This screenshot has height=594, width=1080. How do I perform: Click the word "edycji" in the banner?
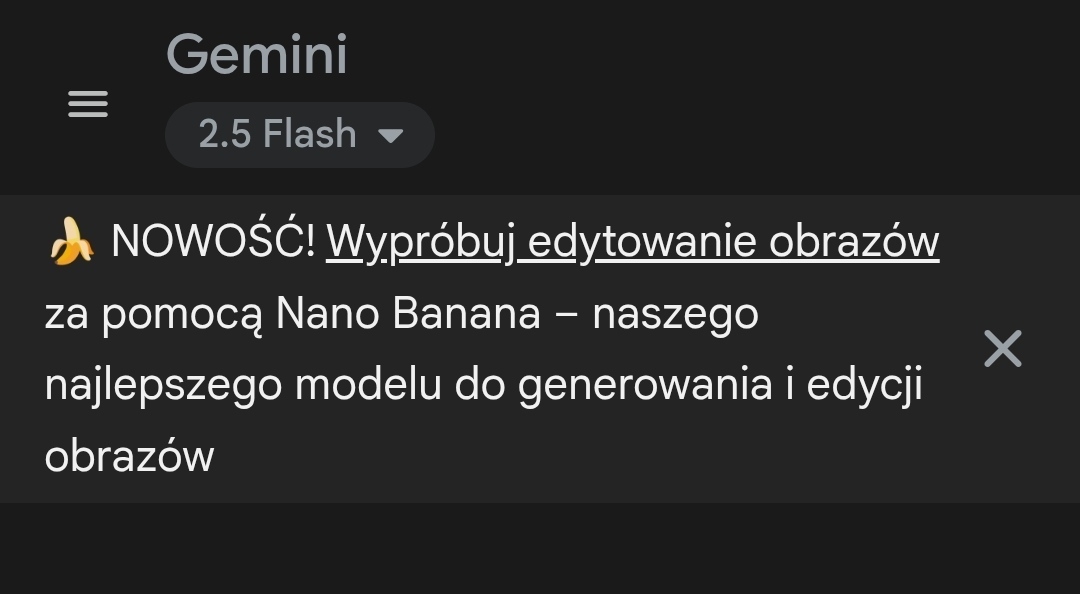864,385
